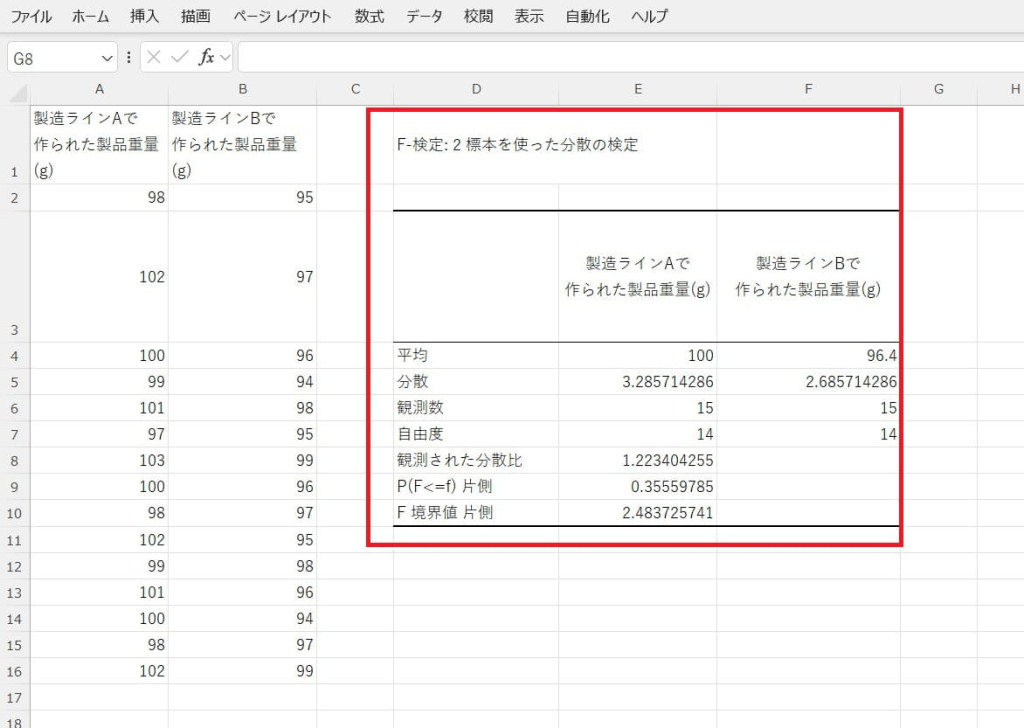Click the Select All corner triangle

[17, 92]
